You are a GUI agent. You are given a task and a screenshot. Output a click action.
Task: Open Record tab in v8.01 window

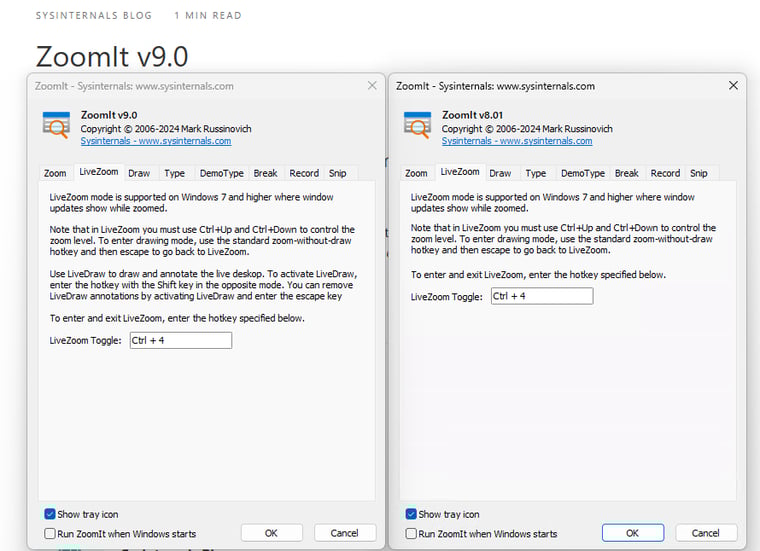pos(665,173)
